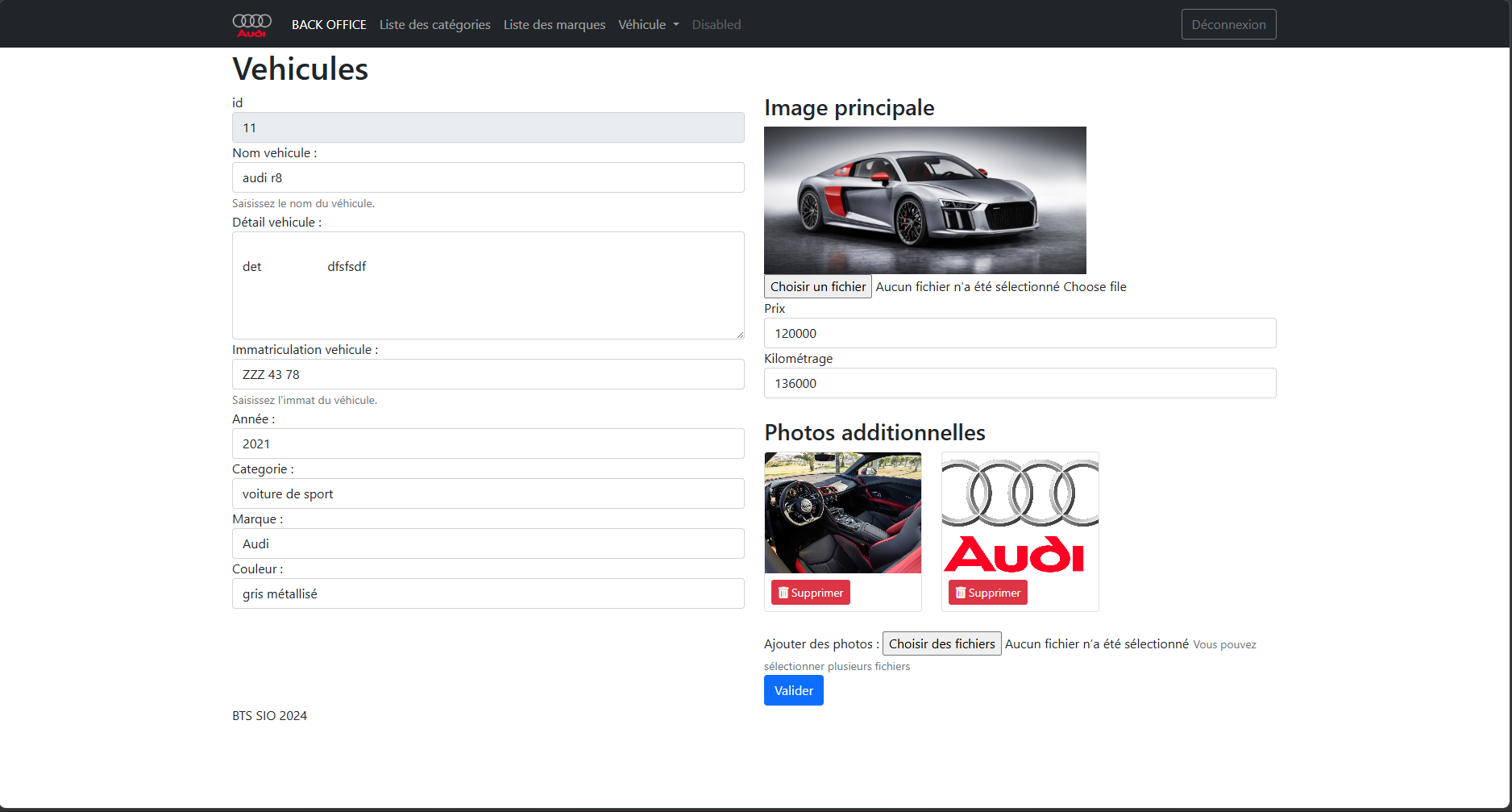Click into the Année field
The height and width of the screenshot is (812, 1512).
[488, 443]
